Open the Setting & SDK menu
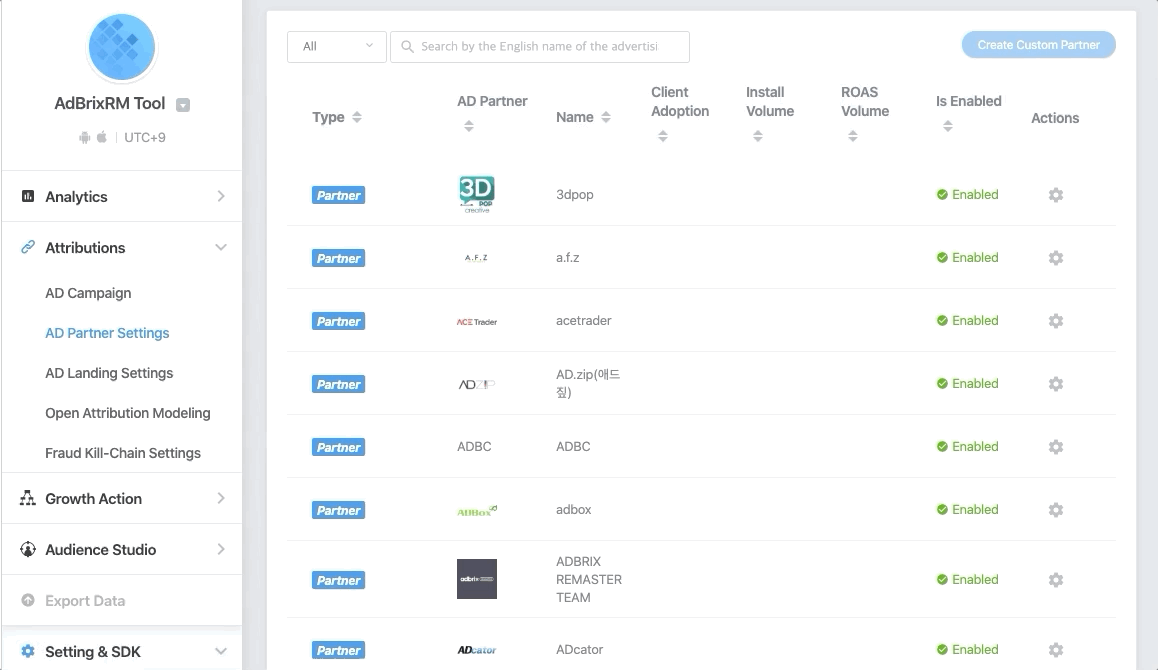Image resolution: width=1158 pixels, height=670 pixels. [122, 652]
